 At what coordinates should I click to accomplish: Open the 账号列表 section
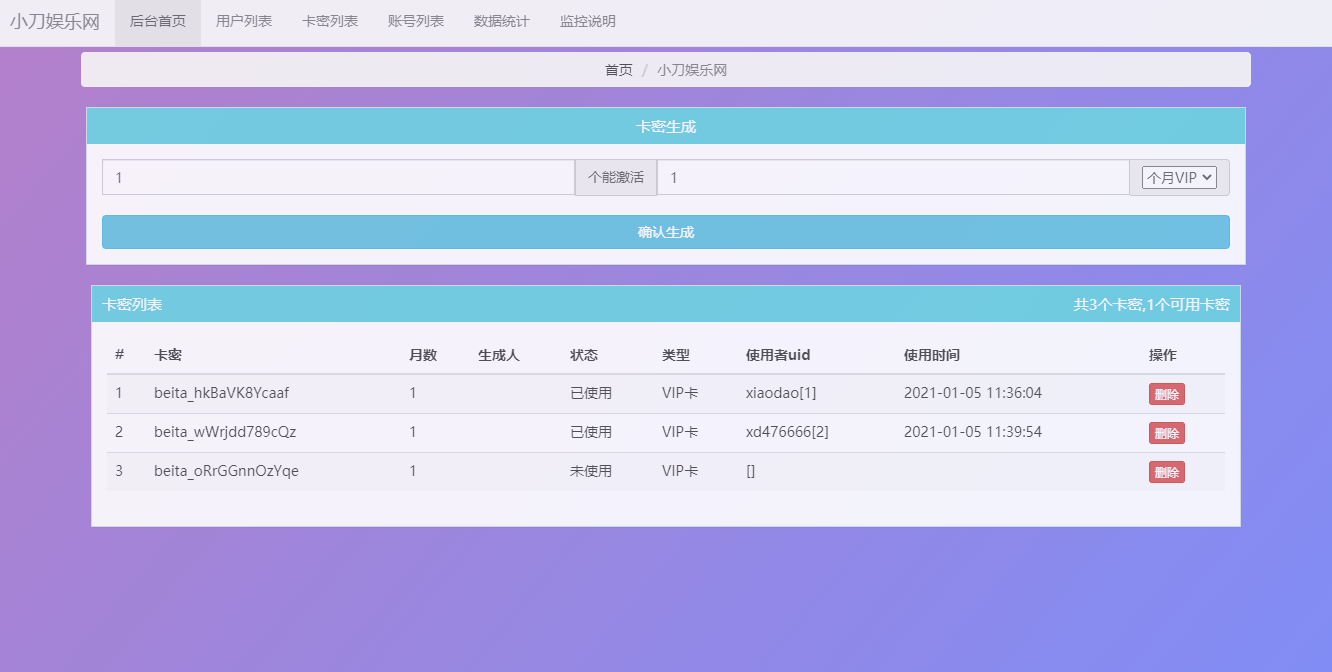(416, 22)
